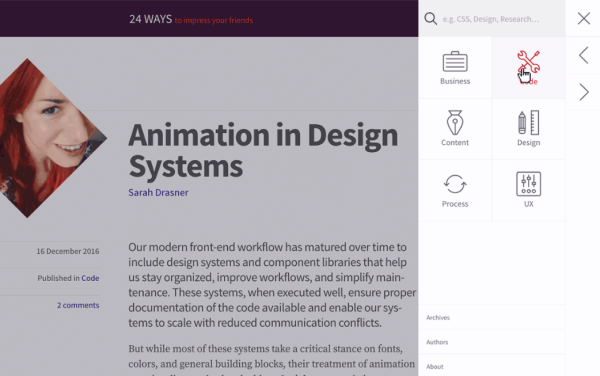Viewport: 600px width, 376px height.
Task: Open Sarah Drasner author link
Action: tap(158, 192)
